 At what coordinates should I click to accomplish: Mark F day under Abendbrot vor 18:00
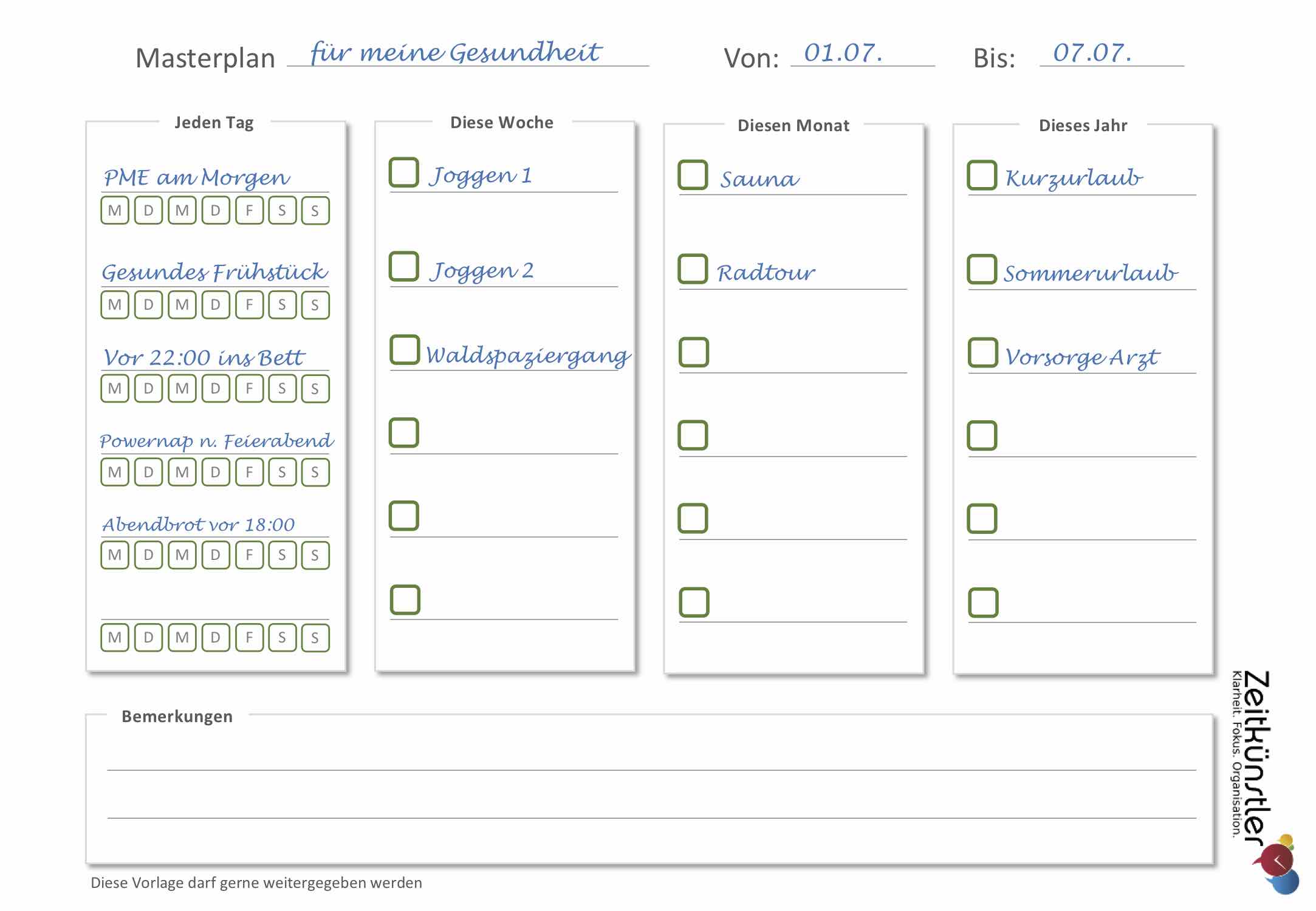click(249, 555)
